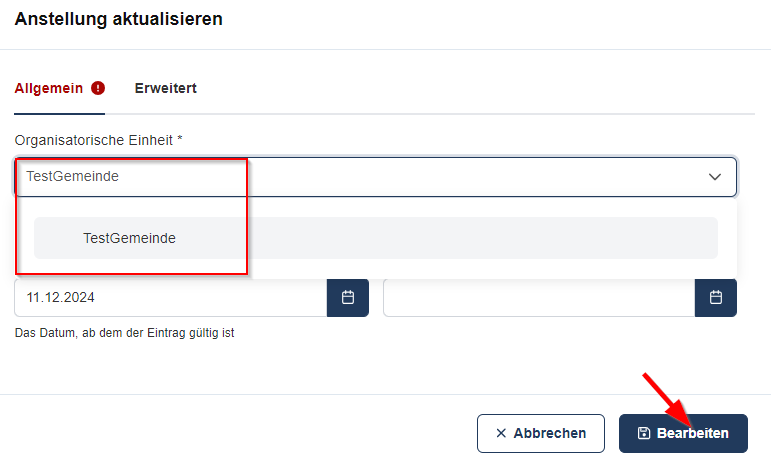Click blank footer area left of Abbrechen

[240, 433]
